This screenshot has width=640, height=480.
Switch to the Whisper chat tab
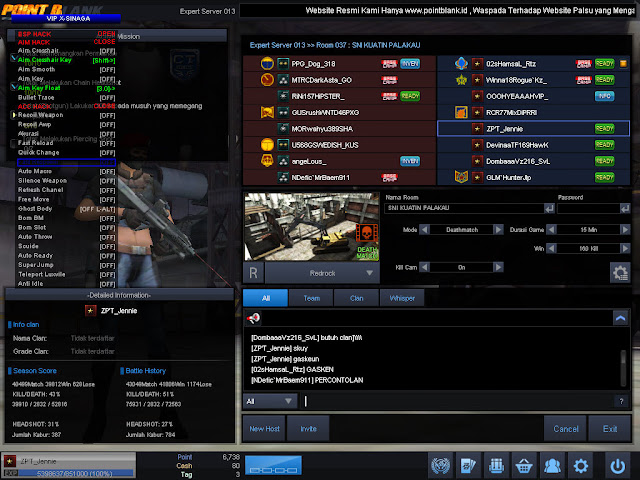coord(402,298)
